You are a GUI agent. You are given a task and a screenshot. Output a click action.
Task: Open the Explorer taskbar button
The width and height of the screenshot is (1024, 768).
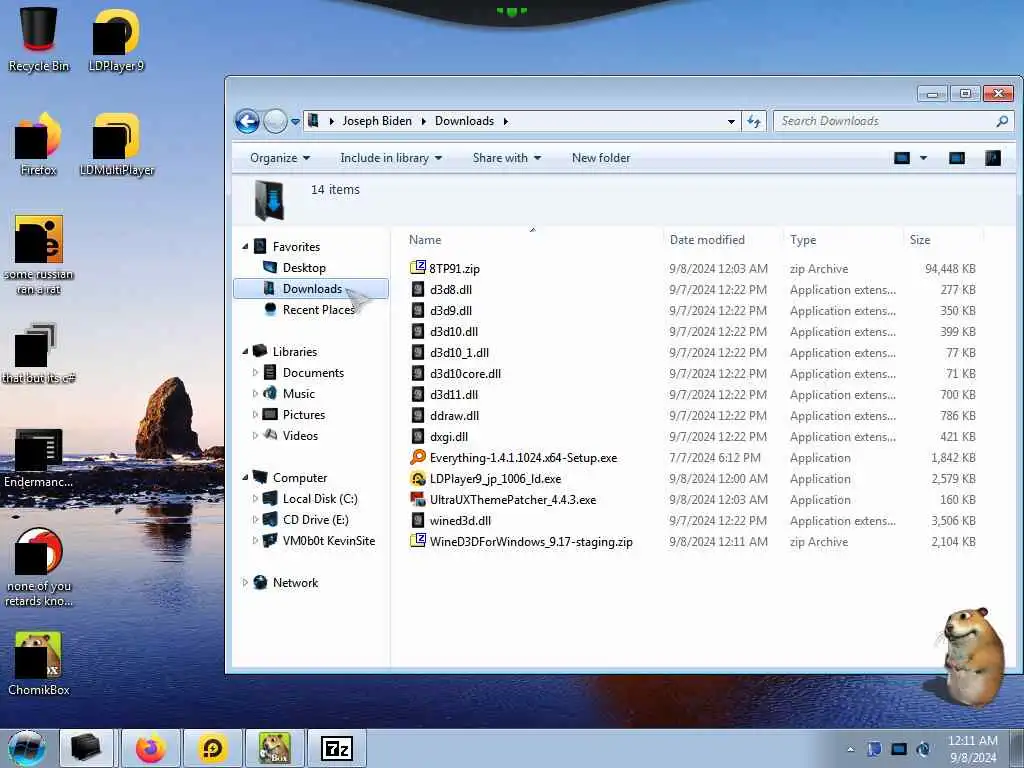[x=86, y=748]
